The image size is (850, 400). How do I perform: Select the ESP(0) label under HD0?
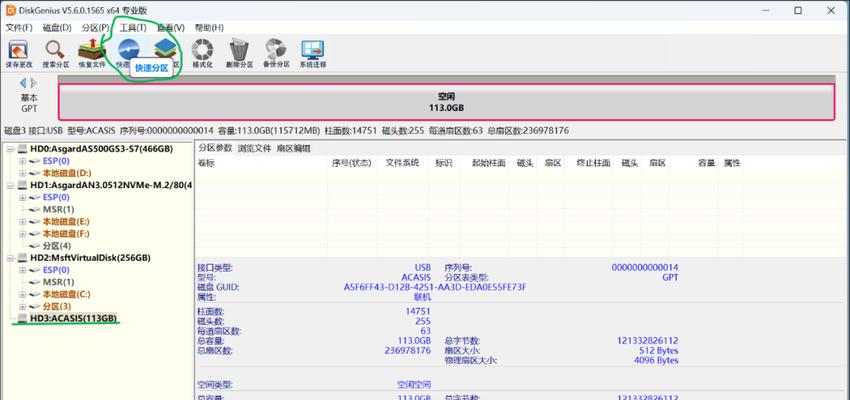click(x=56, y=161)
